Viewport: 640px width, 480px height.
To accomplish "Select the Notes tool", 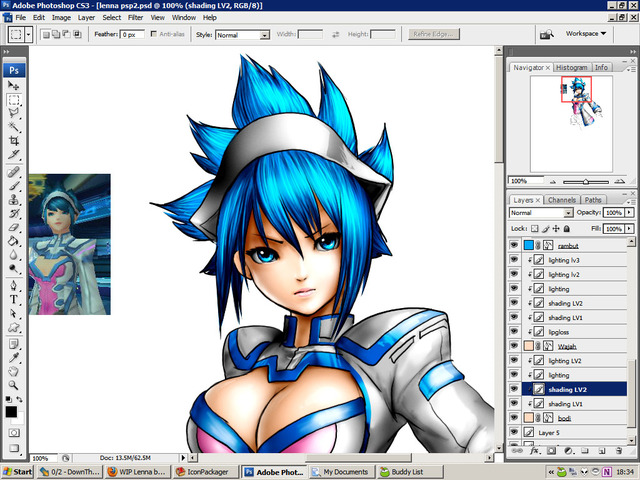I will point(13,344).
